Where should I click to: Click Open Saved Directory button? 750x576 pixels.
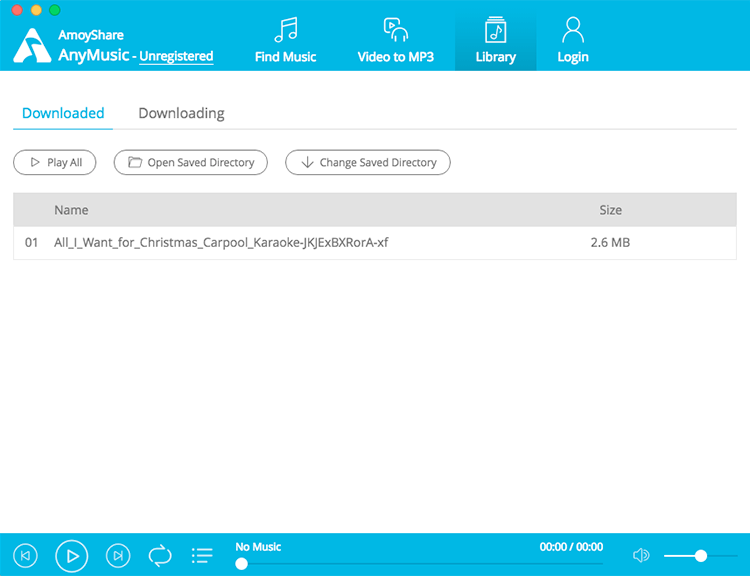190,162
